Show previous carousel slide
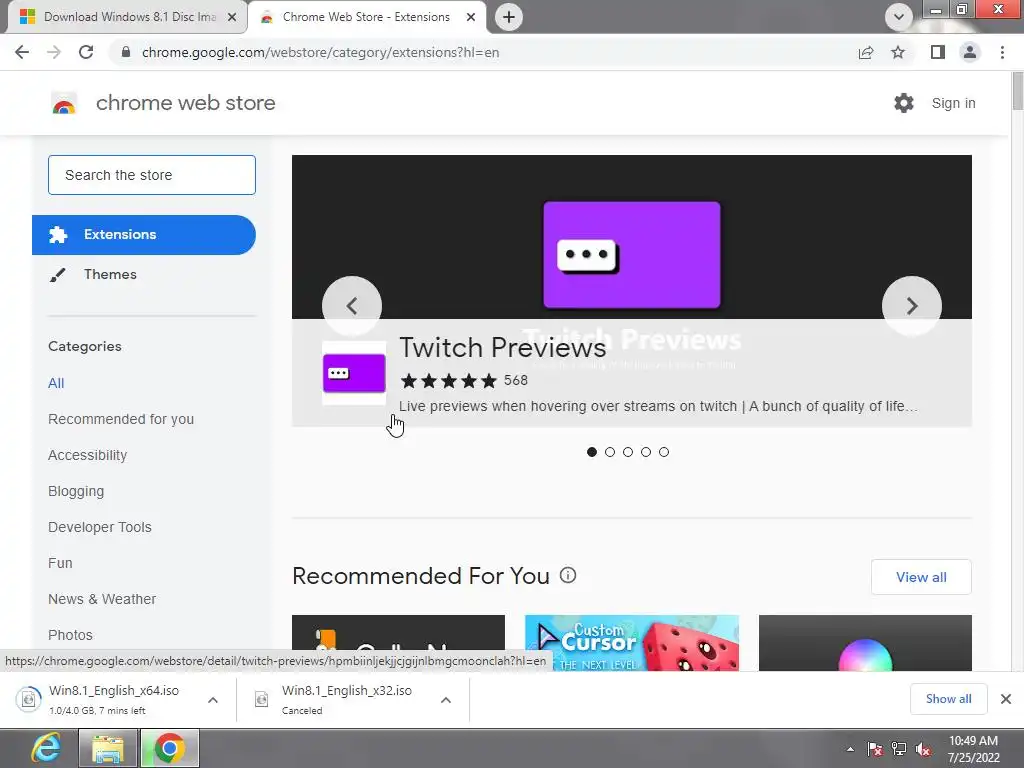1024x768 pixels. coord(352,306)
